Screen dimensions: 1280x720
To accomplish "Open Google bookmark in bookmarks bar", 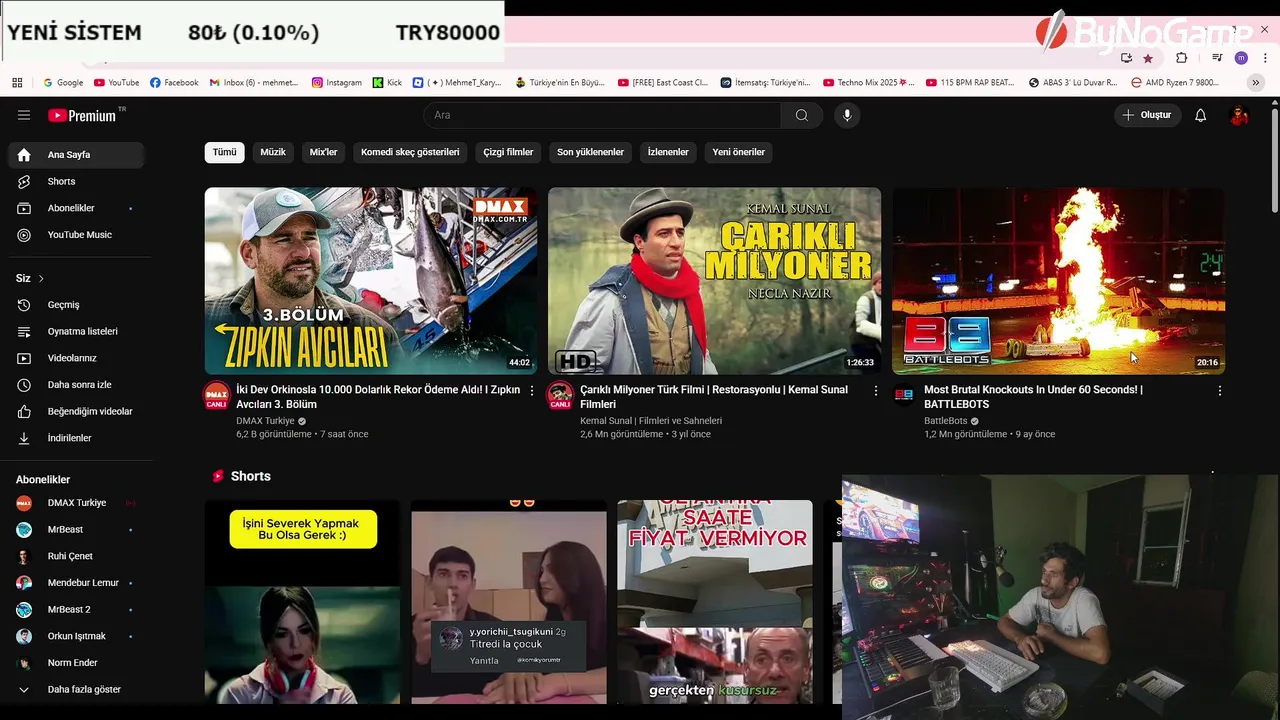I will tap(63, 83).
